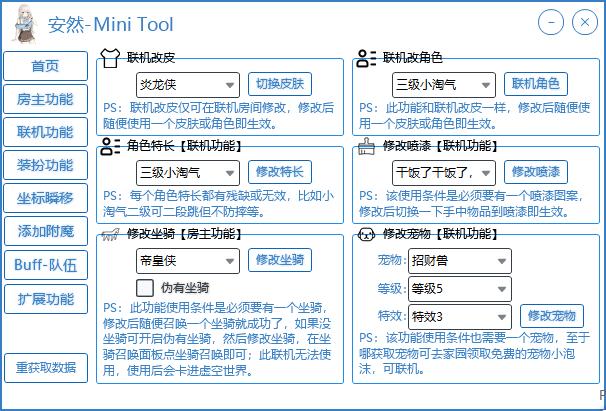This screenshot has height=411, width=606.
Task: Click the 修改宠物【联机功能】 heading
Action: [441, 234]
